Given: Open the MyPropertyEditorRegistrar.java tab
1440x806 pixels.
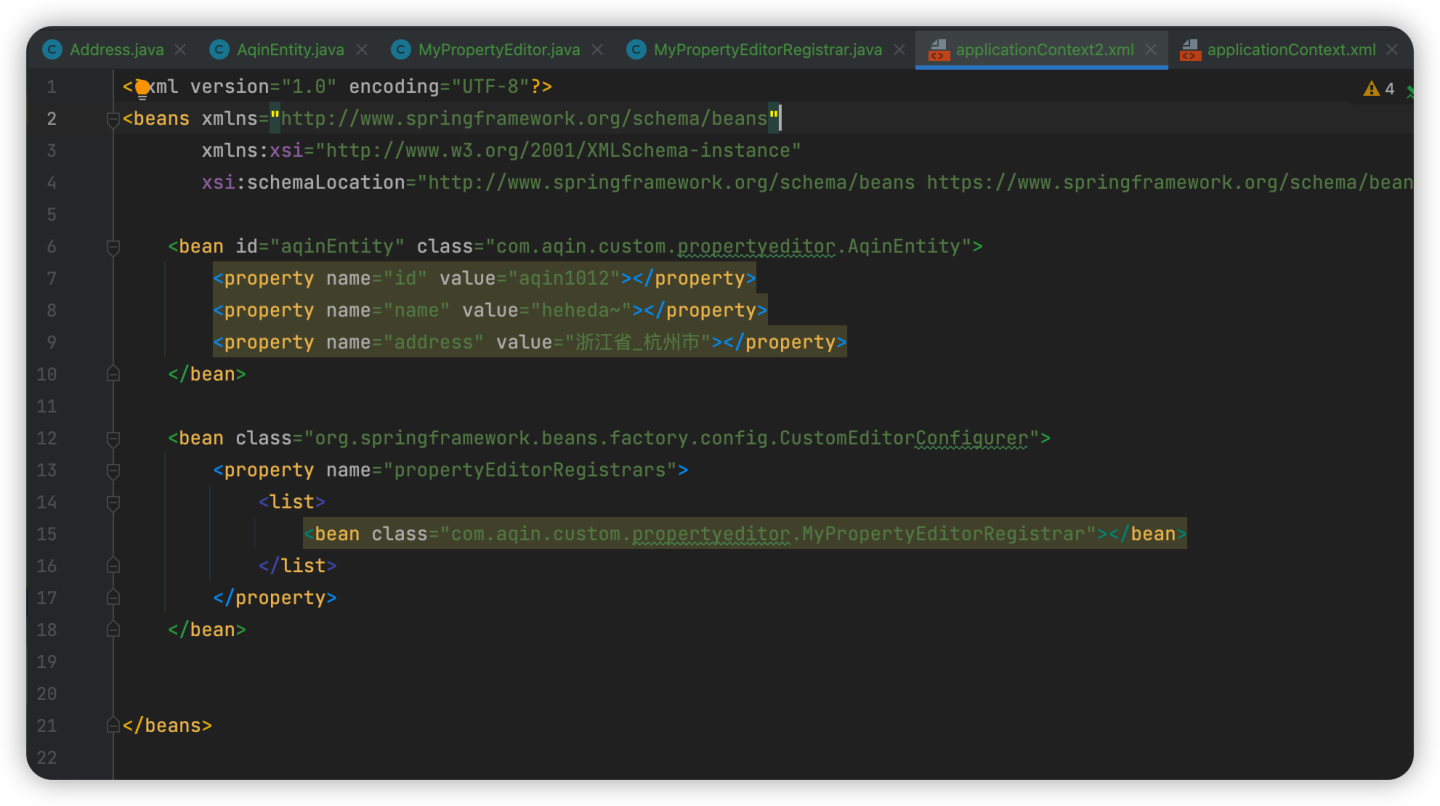Looking at the screenshot, I should pyautogui.click(x=768, y=49).
